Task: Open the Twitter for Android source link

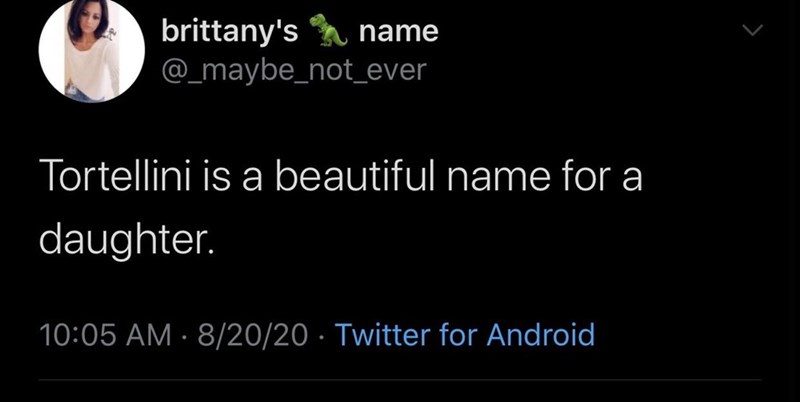Action: pyautogui.click(x=465, y=333)
